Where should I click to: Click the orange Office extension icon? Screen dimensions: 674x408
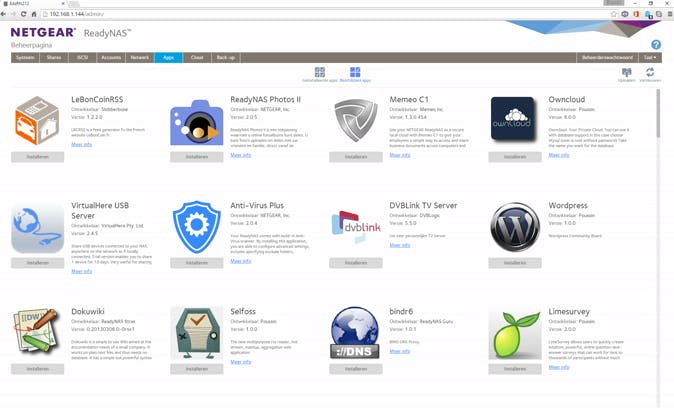[636, 14]
